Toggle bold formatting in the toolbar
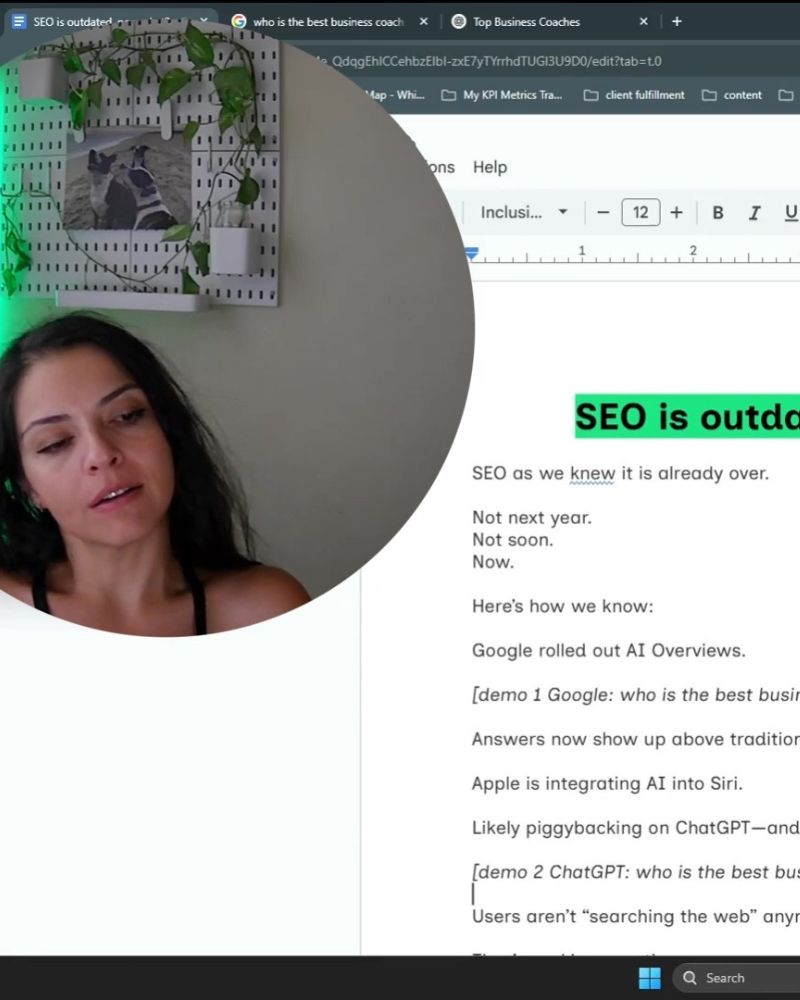This screenshot has width=800, height=1000. click(718, 212)
